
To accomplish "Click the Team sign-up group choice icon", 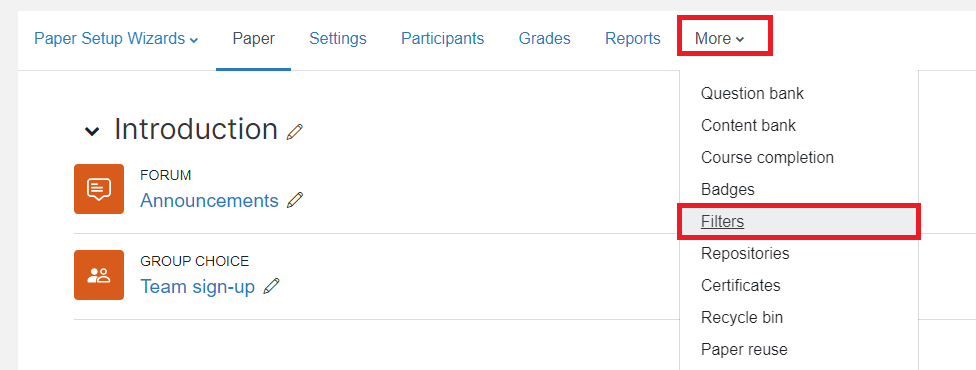I will click(99, 275).
